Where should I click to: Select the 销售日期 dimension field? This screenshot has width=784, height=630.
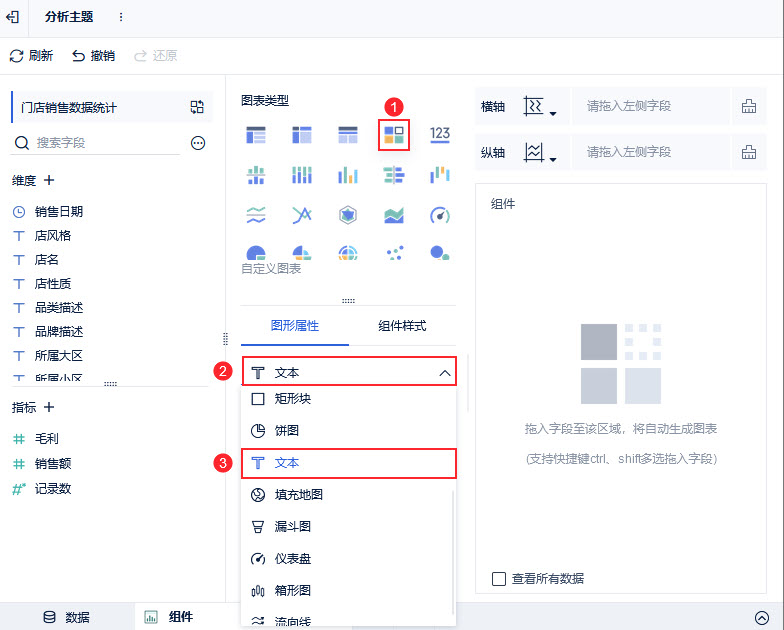tap(58, 212)
